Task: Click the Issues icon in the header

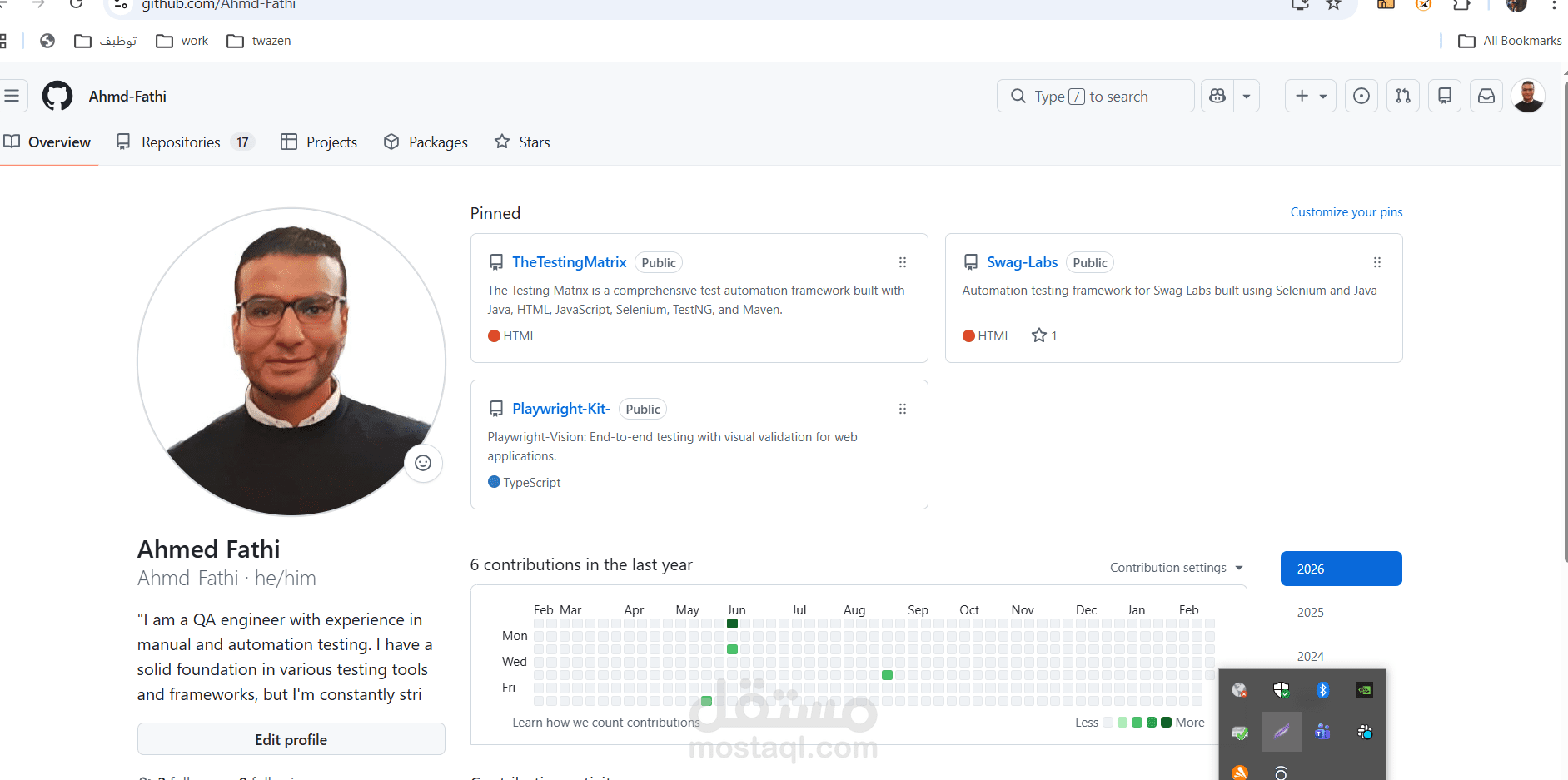Action: [x=1361, y=96]
